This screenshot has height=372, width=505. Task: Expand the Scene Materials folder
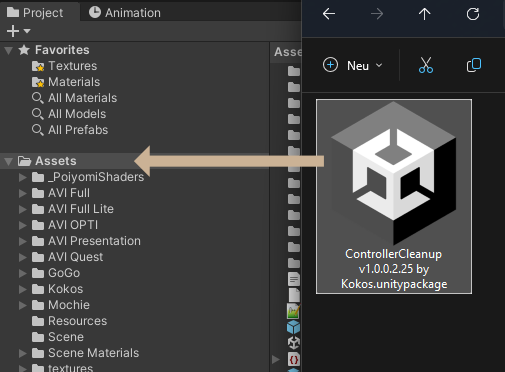[23, 353]
